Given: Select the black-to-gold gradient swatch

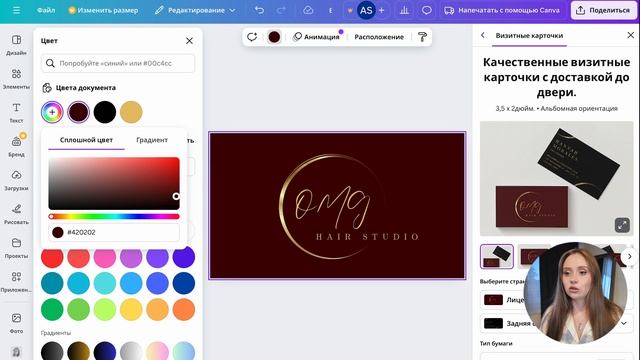Looking at the screenshot, I should pyautogui.click(x=78, y=351).
